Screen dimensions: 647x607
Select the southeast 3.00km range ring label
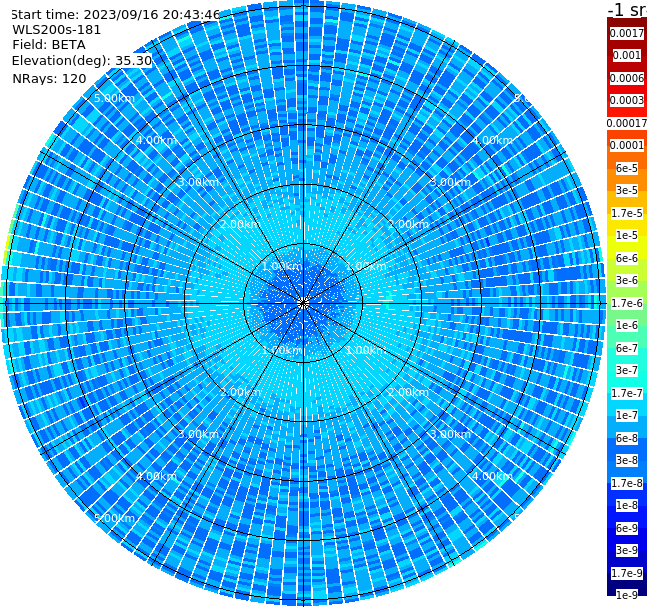pos(450,434)
